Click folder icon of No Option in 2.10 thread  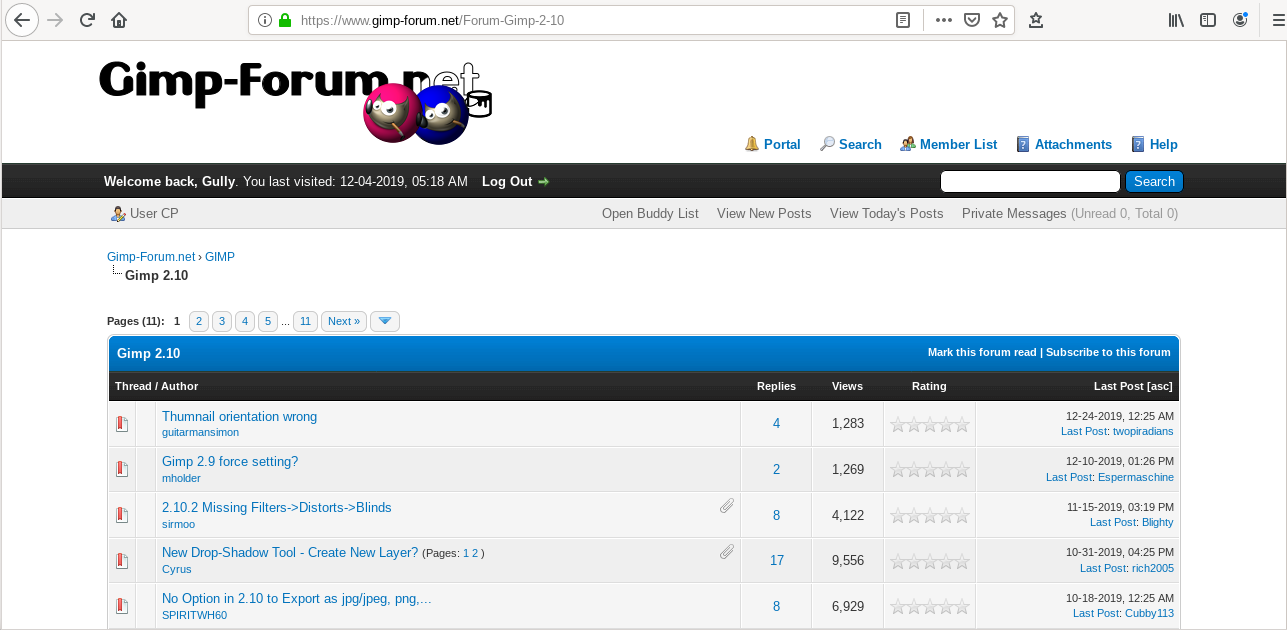pos(122,606)
